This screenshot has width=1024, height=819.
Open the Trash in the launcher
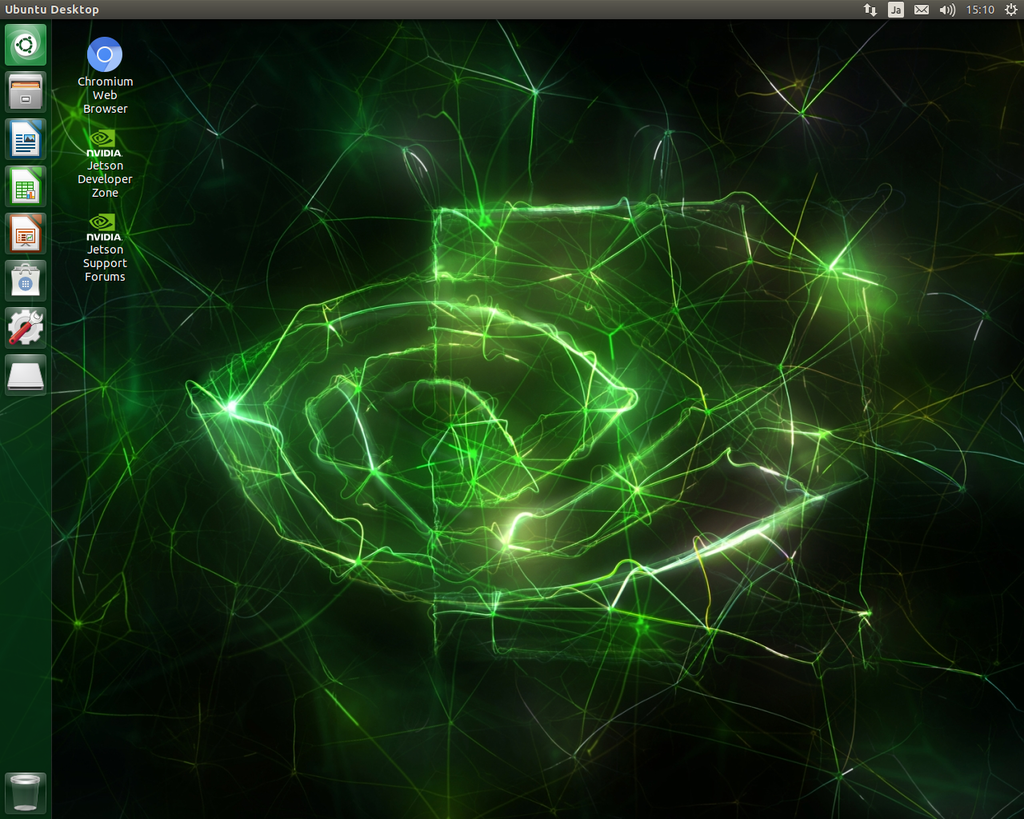point(25,793)
